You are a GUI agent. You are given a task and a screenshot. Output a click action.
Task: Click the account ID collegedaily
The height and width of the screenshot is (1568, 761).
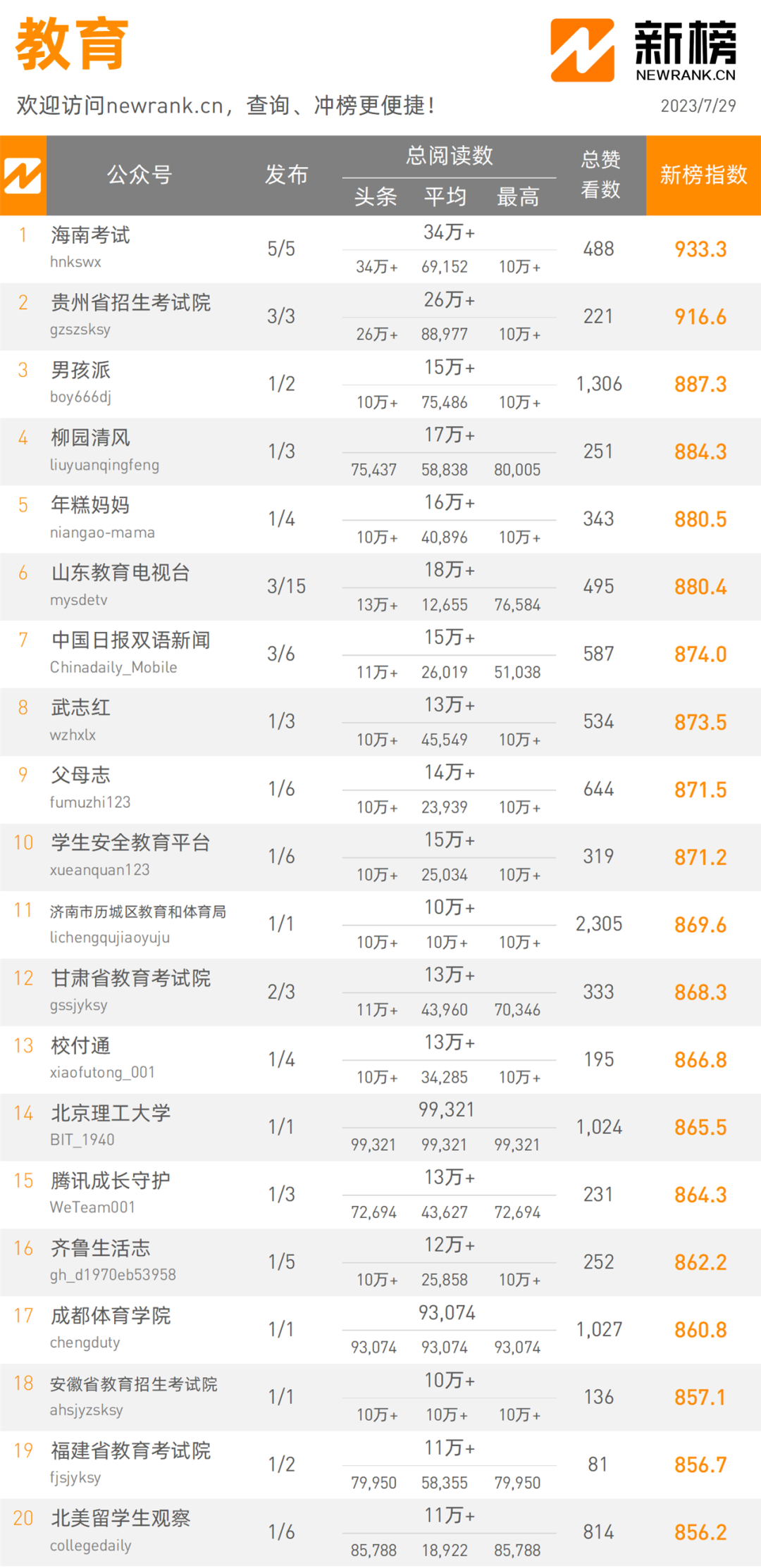(90, 1545)
